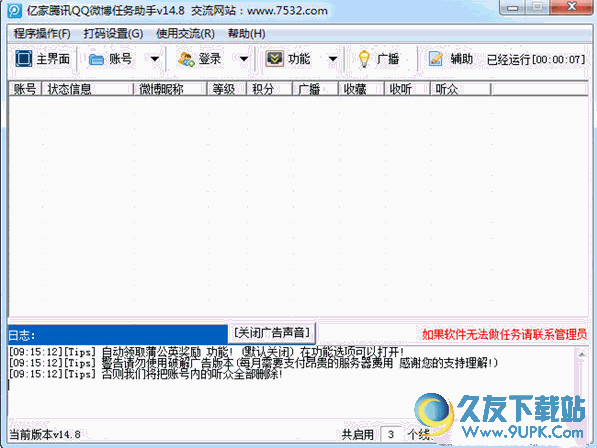Sort by the 听众 column header
Viewport: 597px width, 448px height.
460,89
